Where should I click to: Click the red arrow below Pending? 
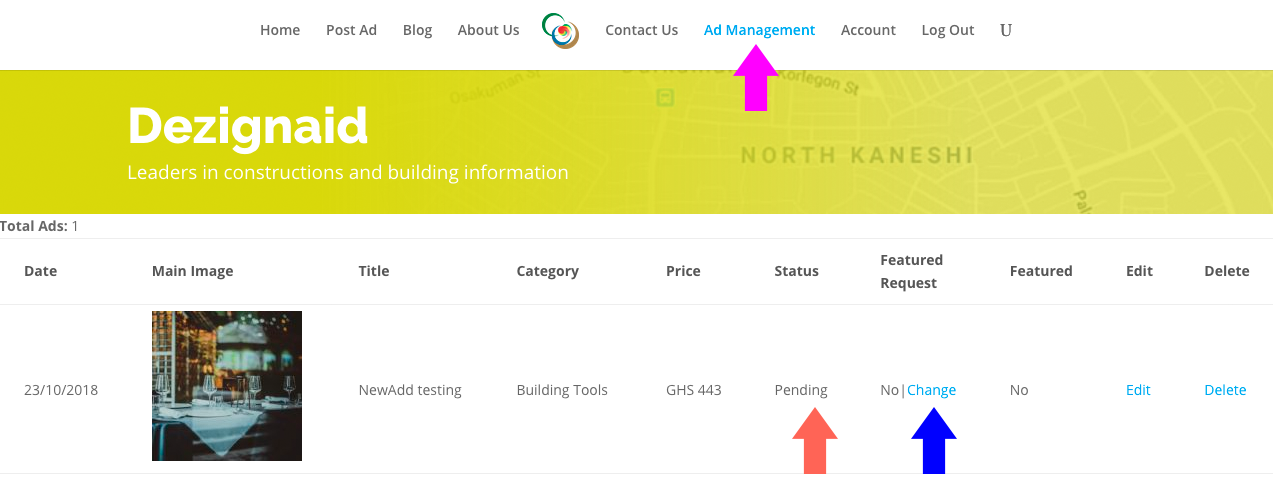815,440
